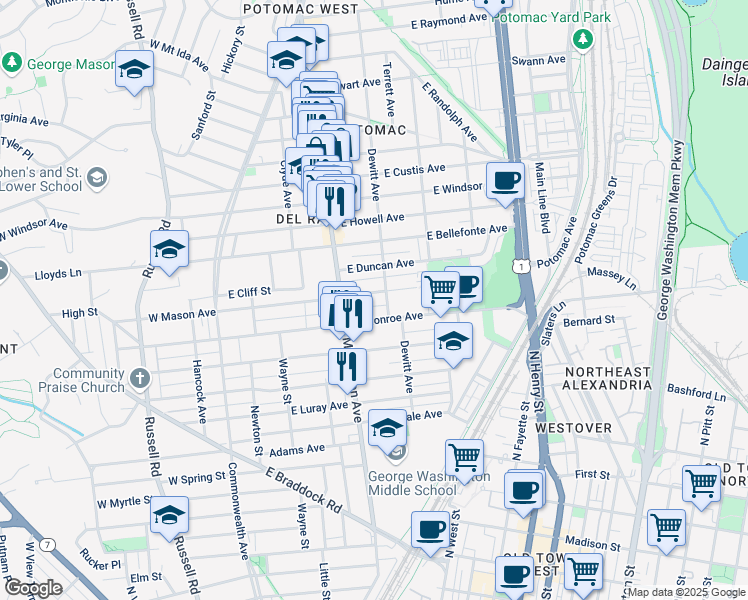Click the W Spring St street label

pyautogui.click(x=197, y=478)
